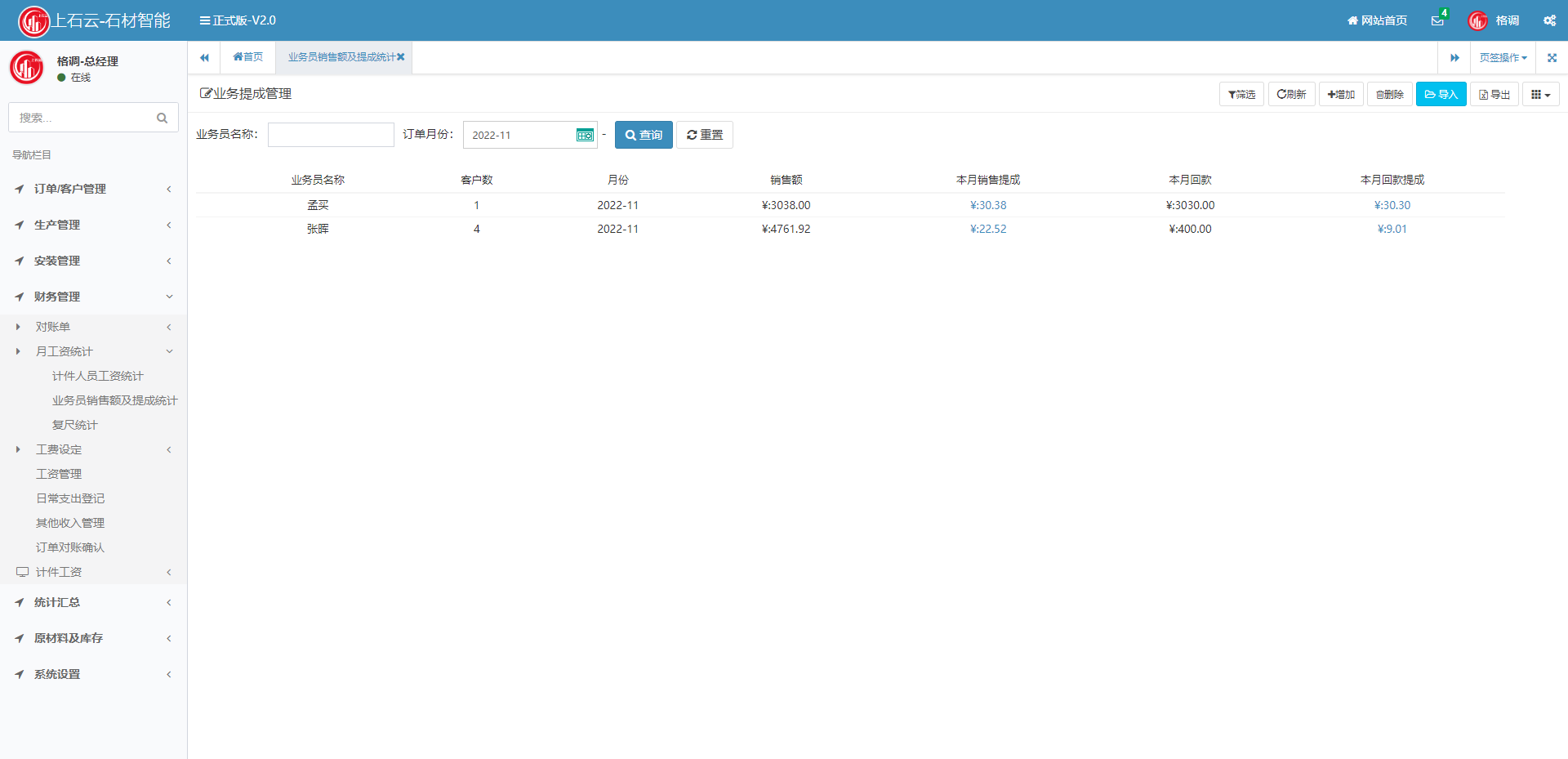Open 其他收入管理 page
Image resolution: width=1568 pixels, height=759 pixels.
click(70, 523)
